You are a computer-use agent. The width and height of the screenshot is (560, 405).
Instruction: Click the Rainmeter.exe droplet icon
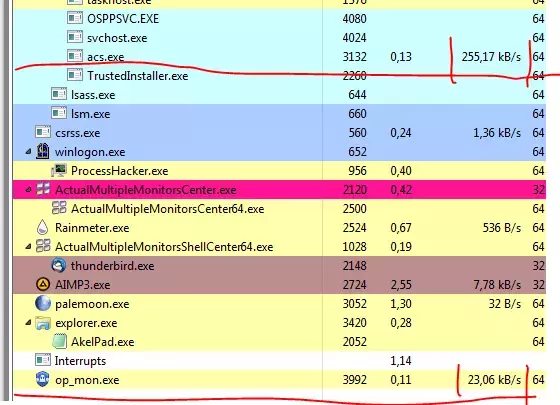coord(42,228)
